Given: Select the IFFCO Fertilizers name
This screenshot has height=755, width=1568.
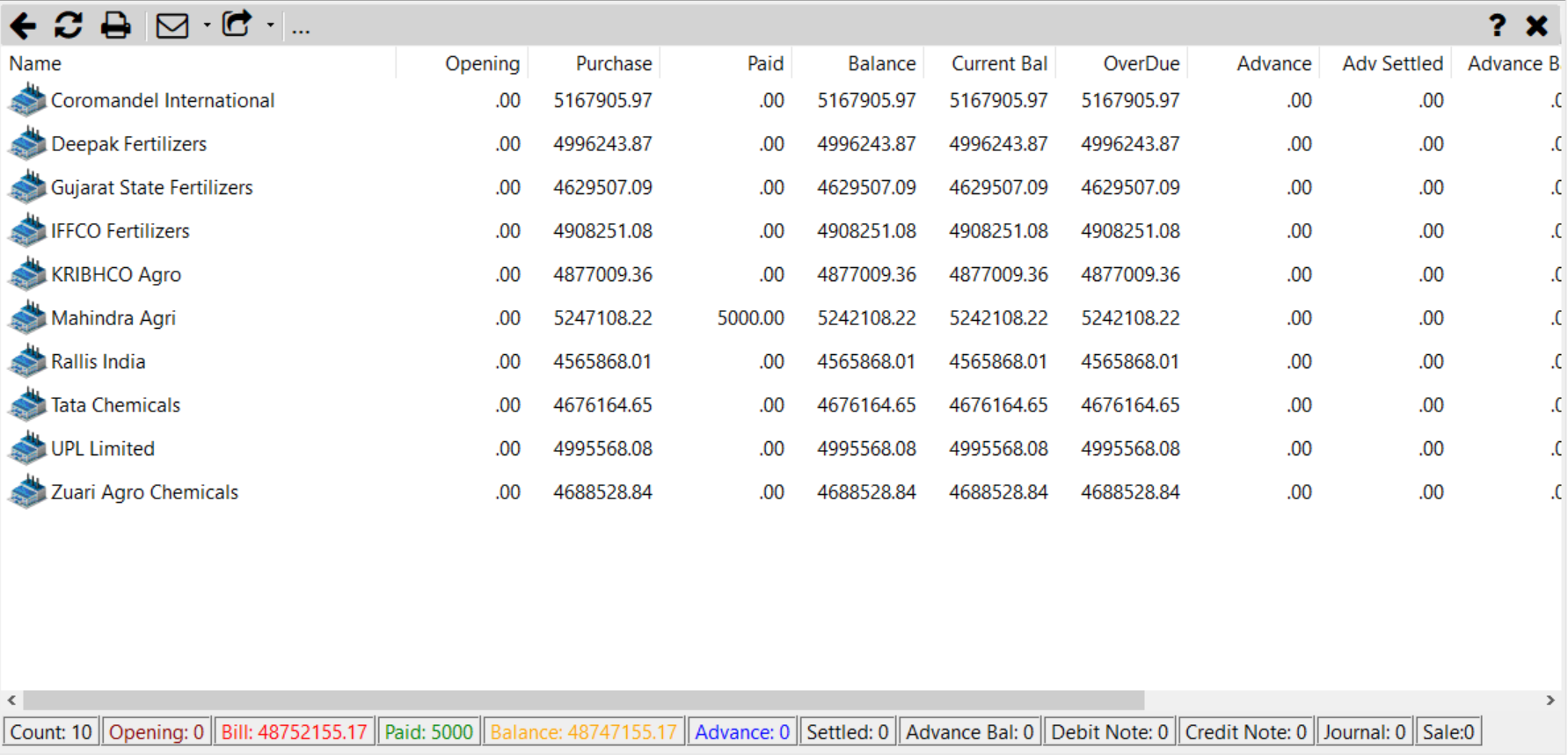Looking at the screenshot, I should pyautogui.click(x=120, y=230).
